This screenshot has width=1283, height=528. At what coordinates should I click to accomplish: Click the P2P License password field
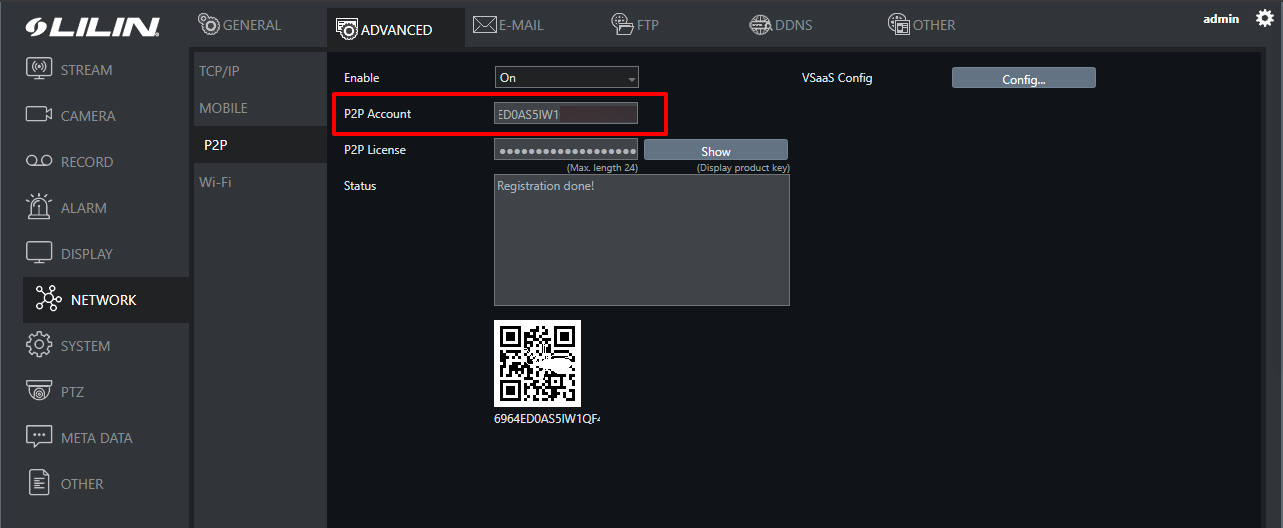coord(566,150)
